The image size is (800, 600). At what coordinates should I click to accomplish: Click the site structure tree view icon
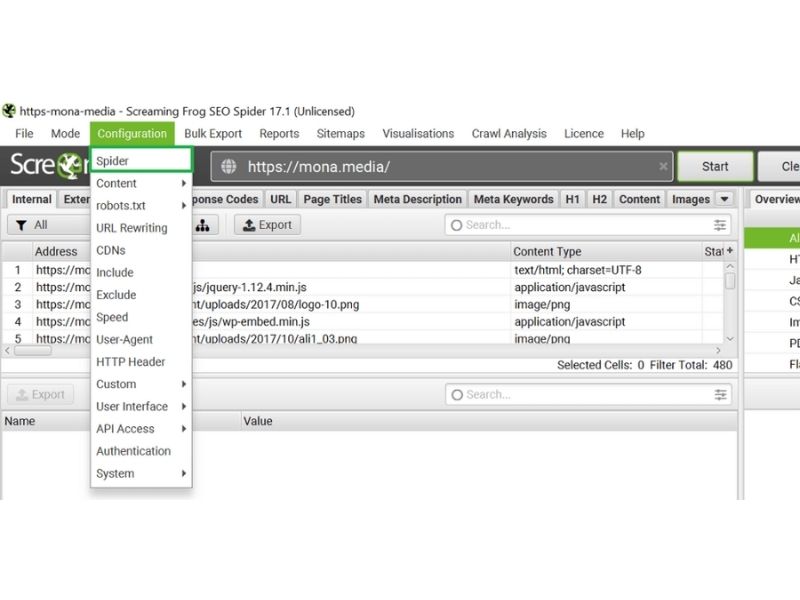tap(203, 225)
